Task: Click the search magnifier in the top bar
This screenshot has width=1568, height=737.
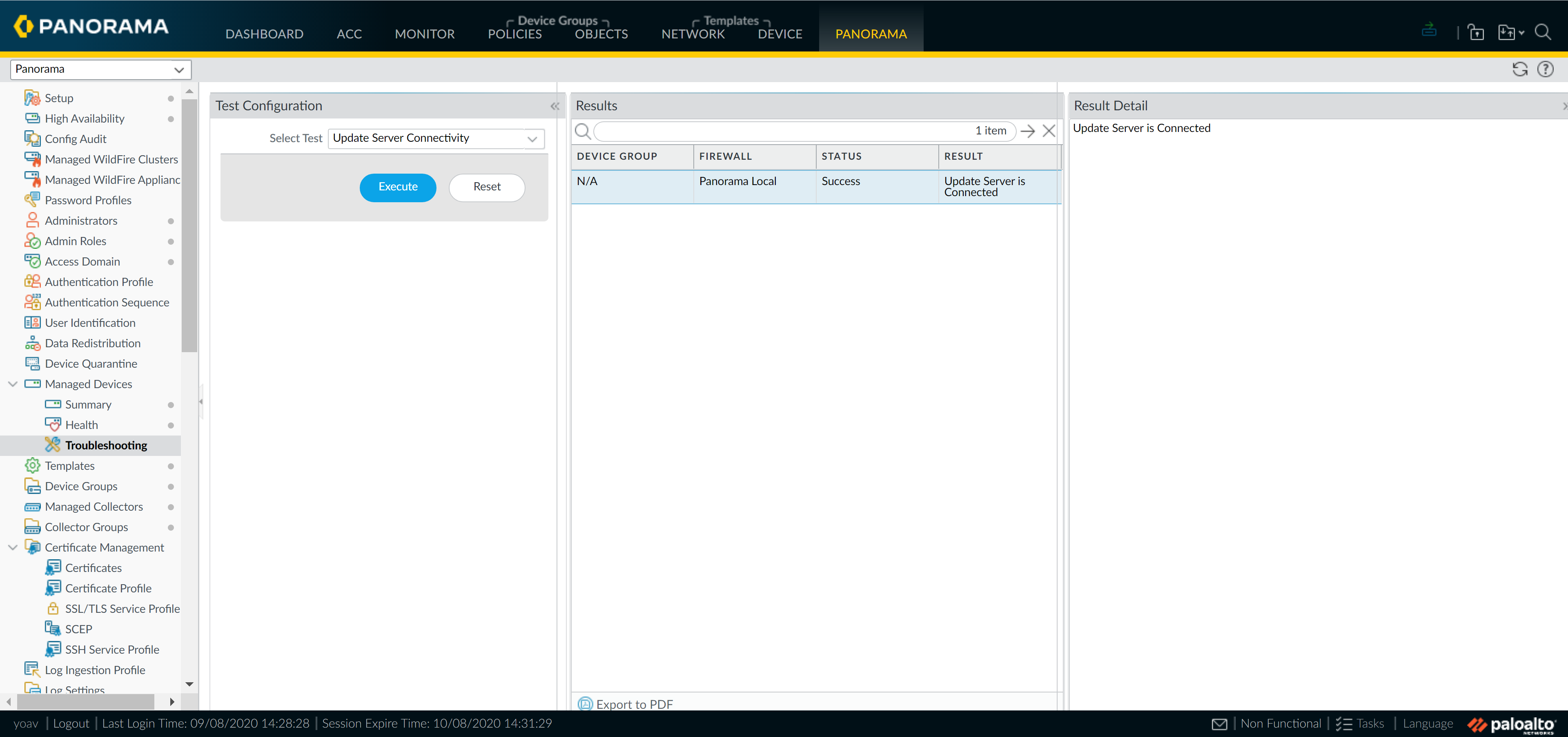Action: click(x=1542, y=32)
